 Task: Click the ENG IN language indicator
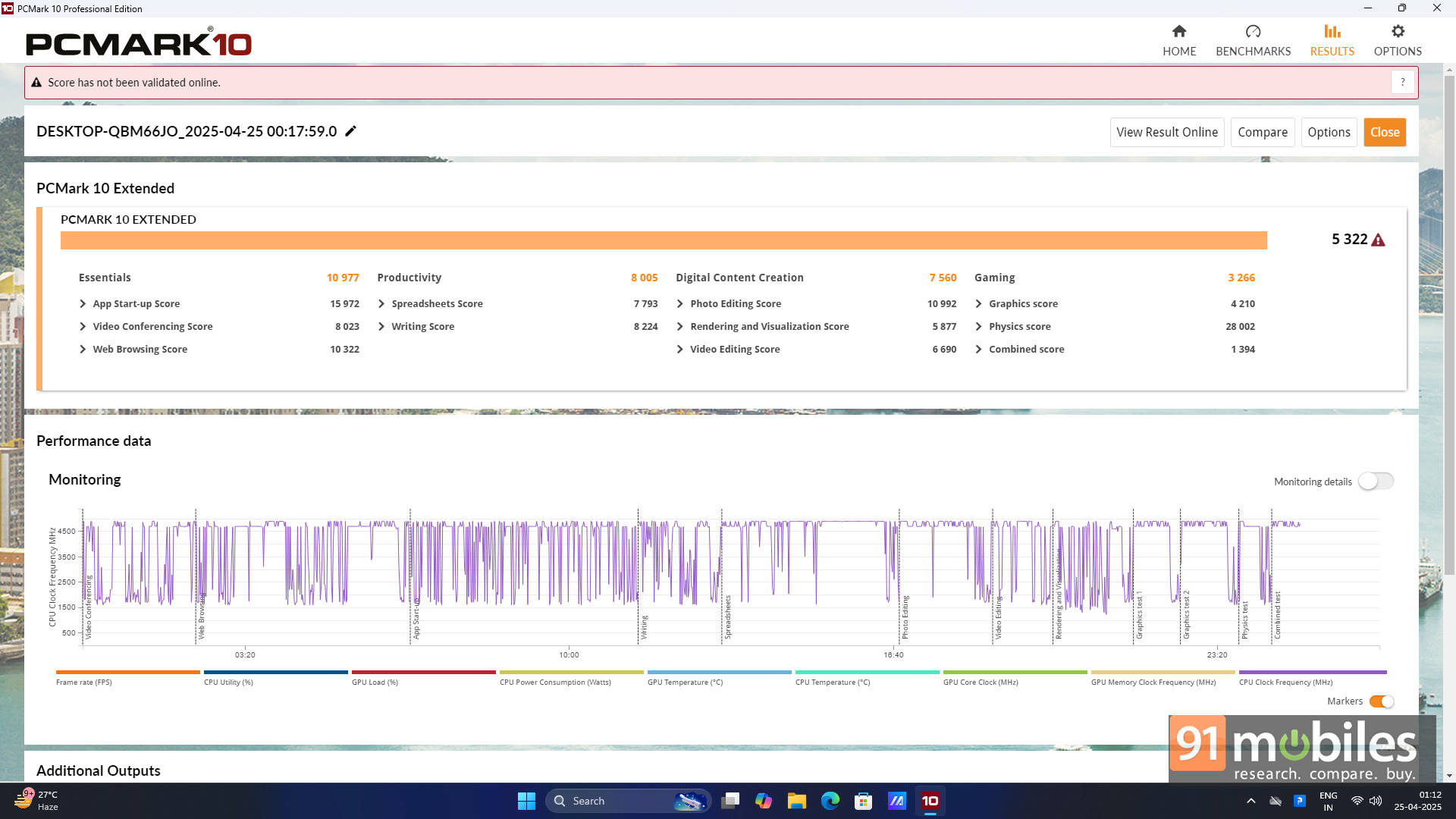pos(1328,801)
